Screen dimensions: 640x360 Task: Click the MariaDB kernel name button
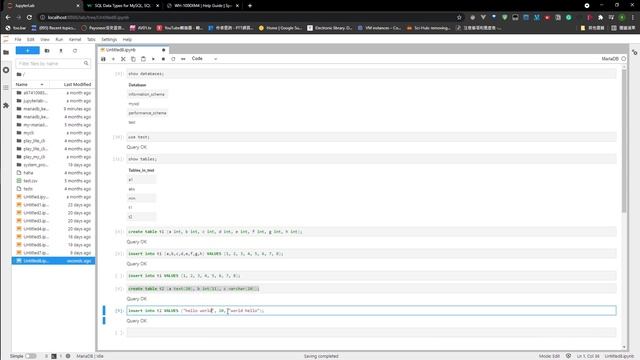point(610,59)
